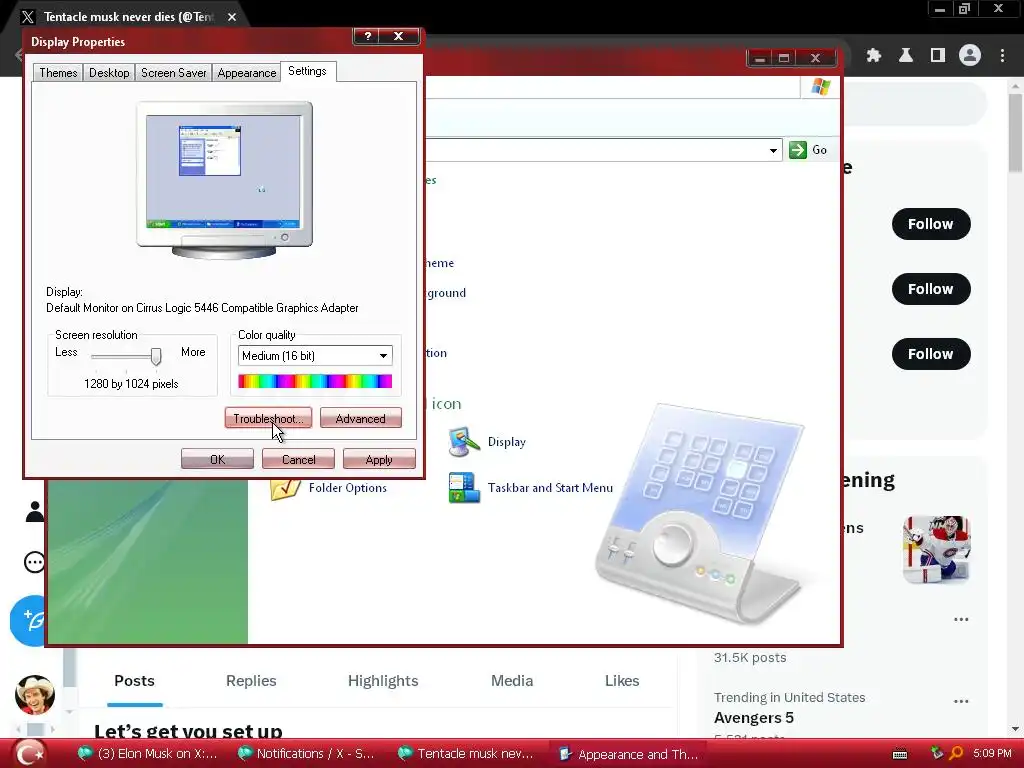The height and width of the screenshot is (768, 1024).
Task: Click the X profile person icon in sidebar
Action: click(x=35, y=511)
